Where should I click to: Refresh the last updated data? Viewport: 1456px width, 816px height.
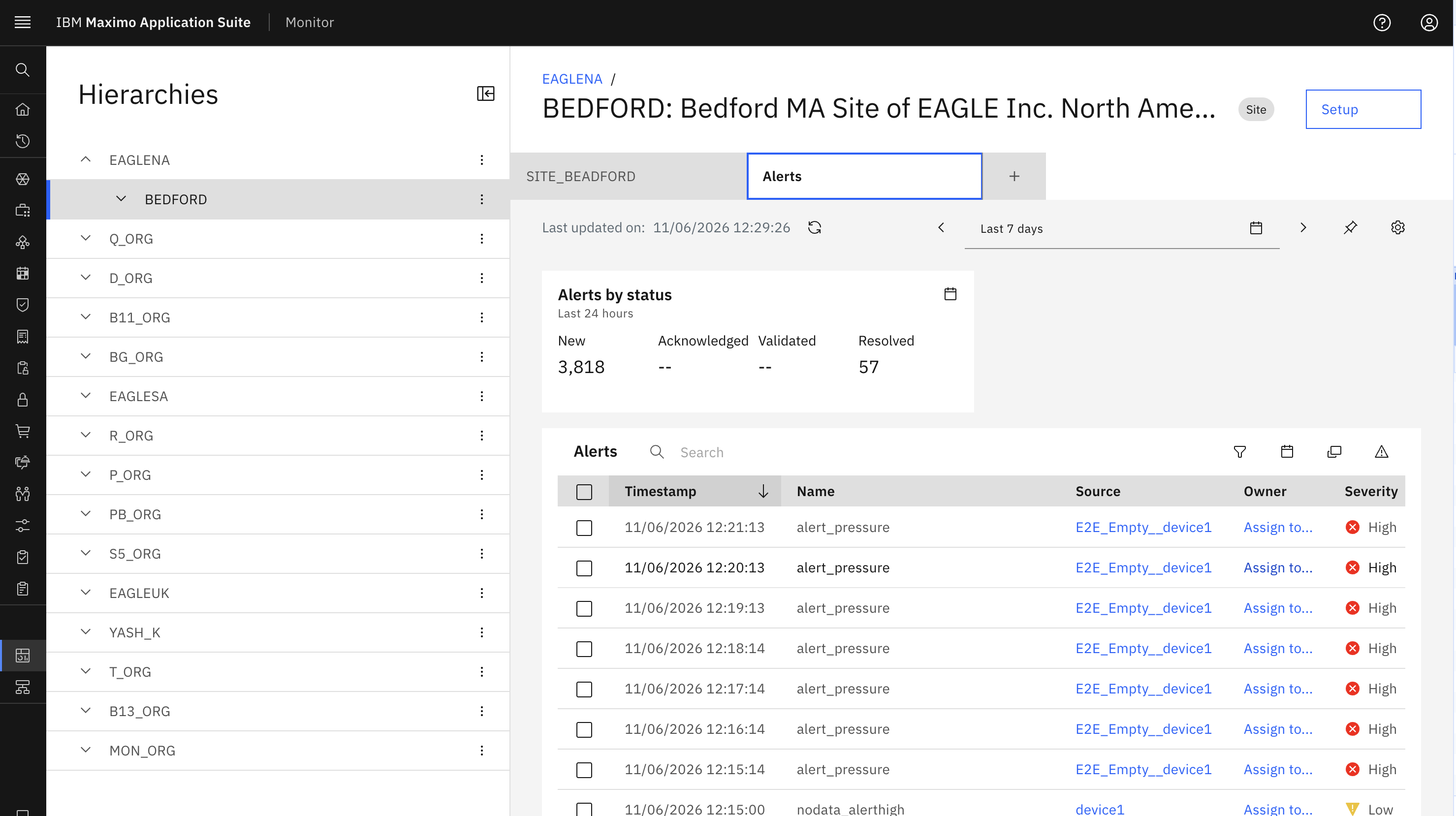click(x=815, y=228)
